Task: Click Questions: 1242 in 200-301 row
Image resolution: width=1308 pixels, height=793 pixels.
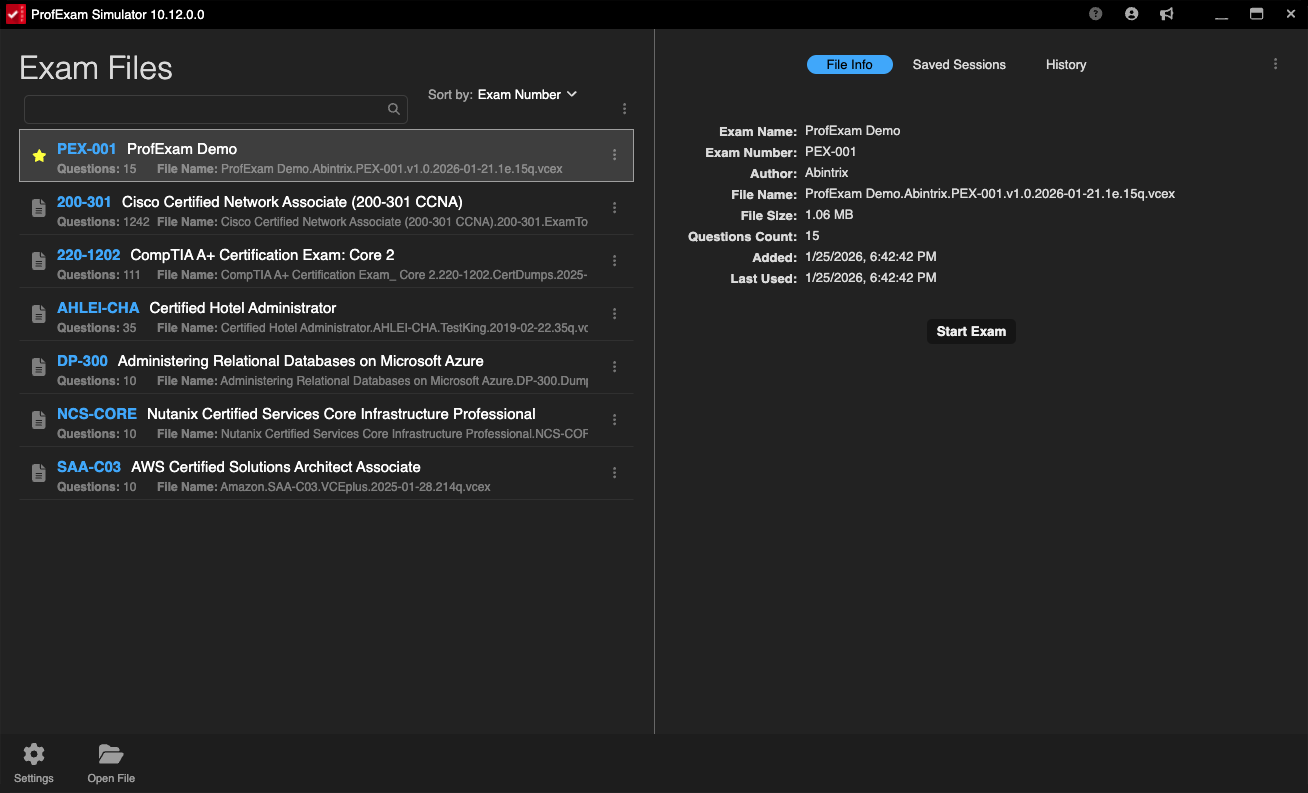Action: tap(103, 222)
